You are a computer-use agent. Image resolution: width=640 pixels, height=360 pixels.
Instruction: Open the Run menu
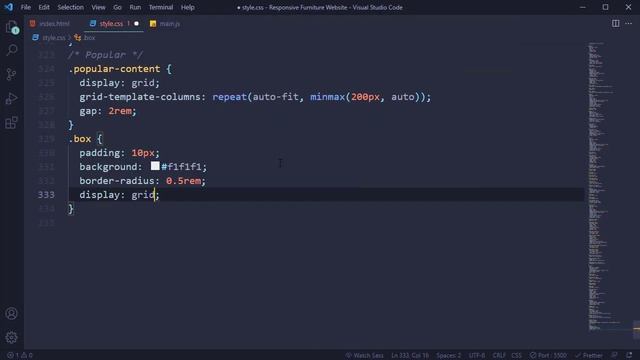135,7
